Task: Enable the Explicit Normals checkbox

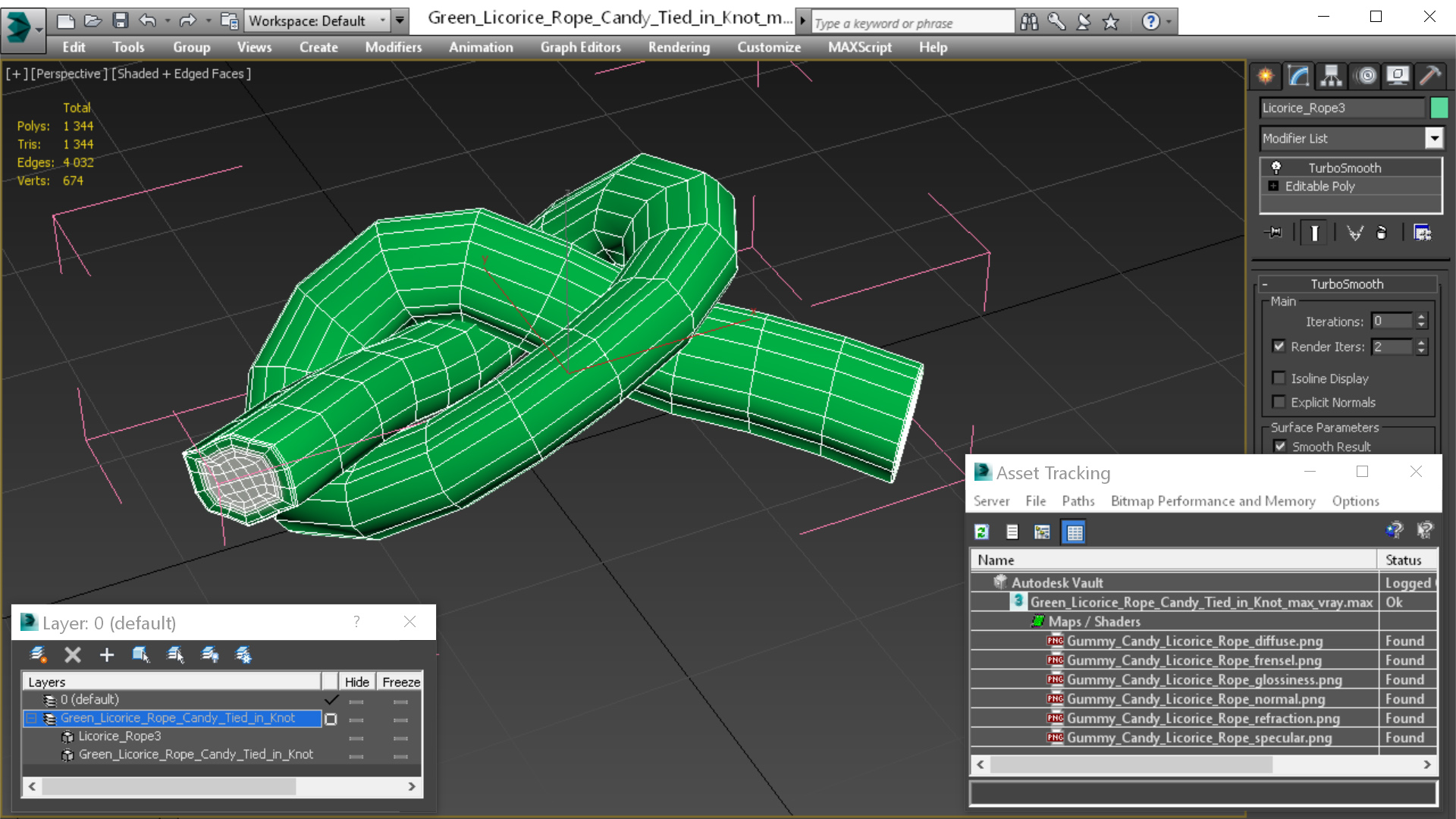Action: click(1279, 403)
